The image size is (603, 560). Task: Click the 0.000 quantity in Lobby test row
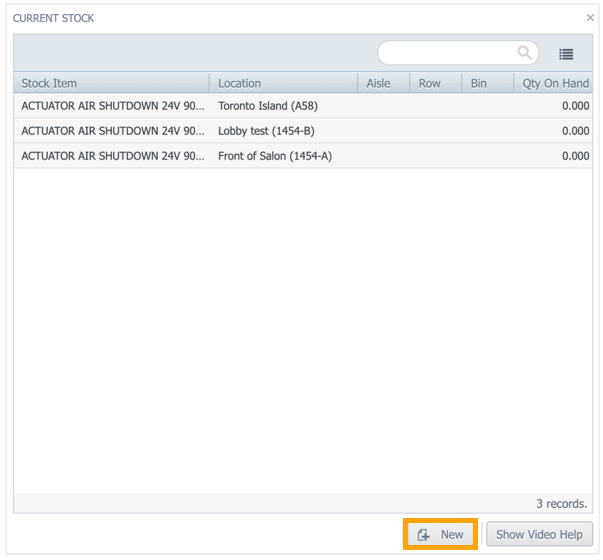pyautogui.click(x=575, y=131)
